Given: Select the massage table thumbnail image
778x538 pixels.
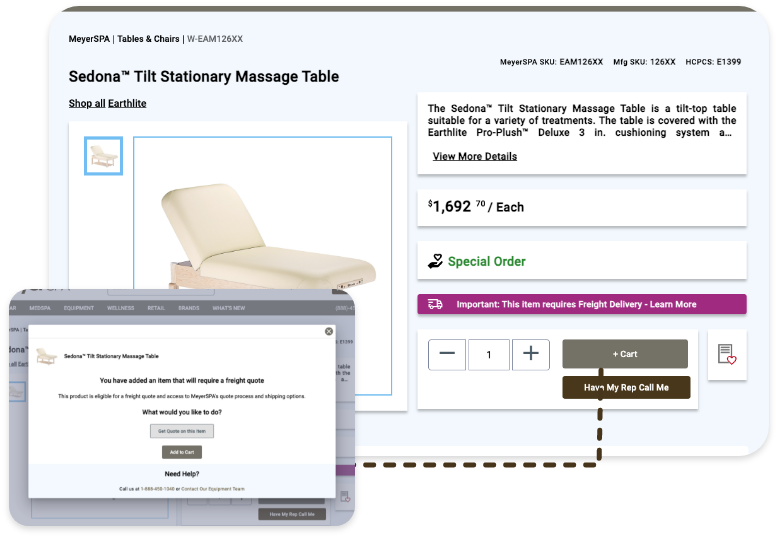Looking at the screenshot, I should pos(103,156).
